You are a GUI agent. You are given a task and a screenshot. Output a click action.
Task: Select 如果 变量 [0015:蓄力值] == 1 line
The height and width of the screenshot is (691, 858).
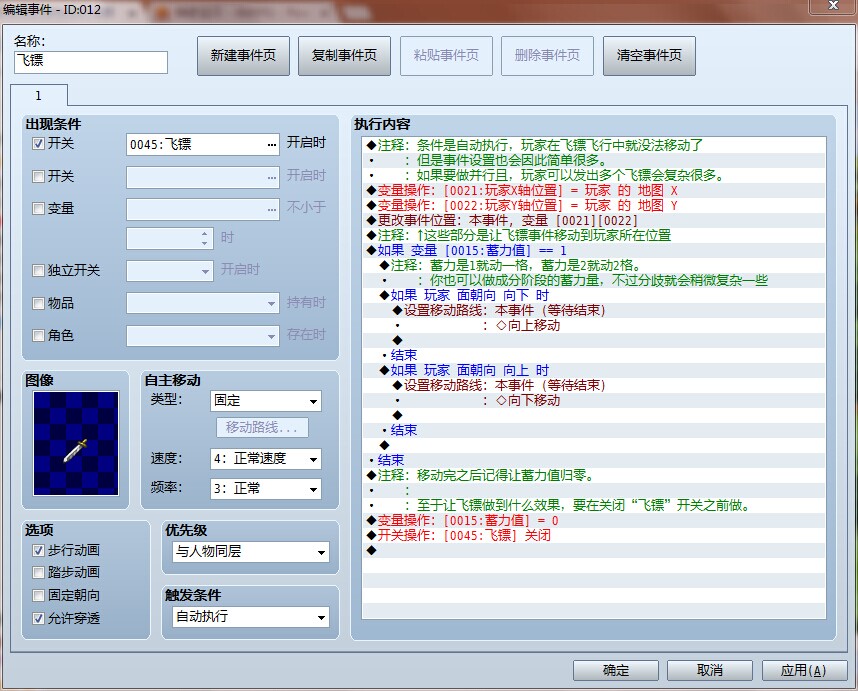point(594,251)
